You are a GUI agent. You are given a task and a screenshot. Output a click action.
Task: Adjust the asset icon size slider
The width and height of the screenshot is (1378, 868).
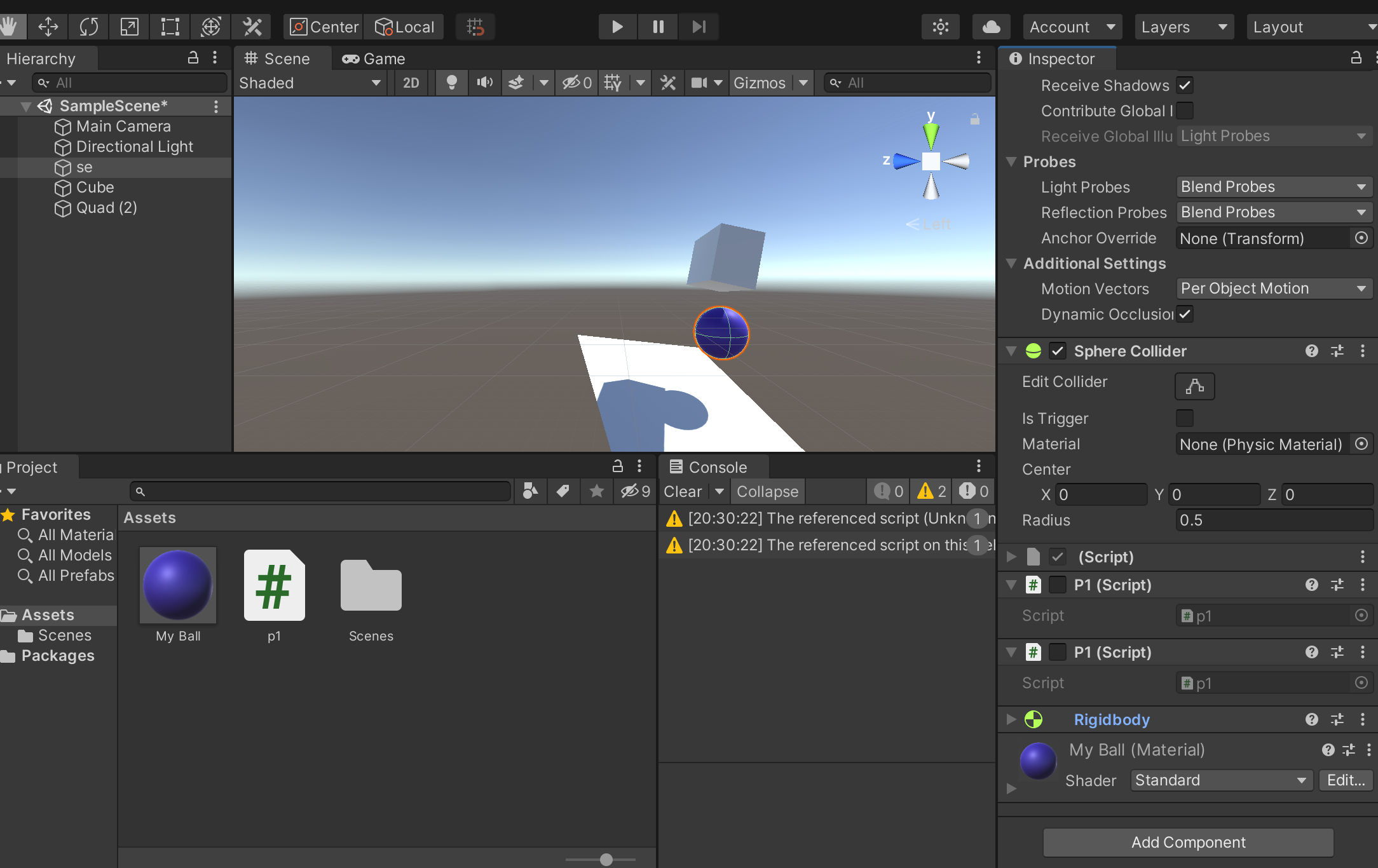coord(606,859)
